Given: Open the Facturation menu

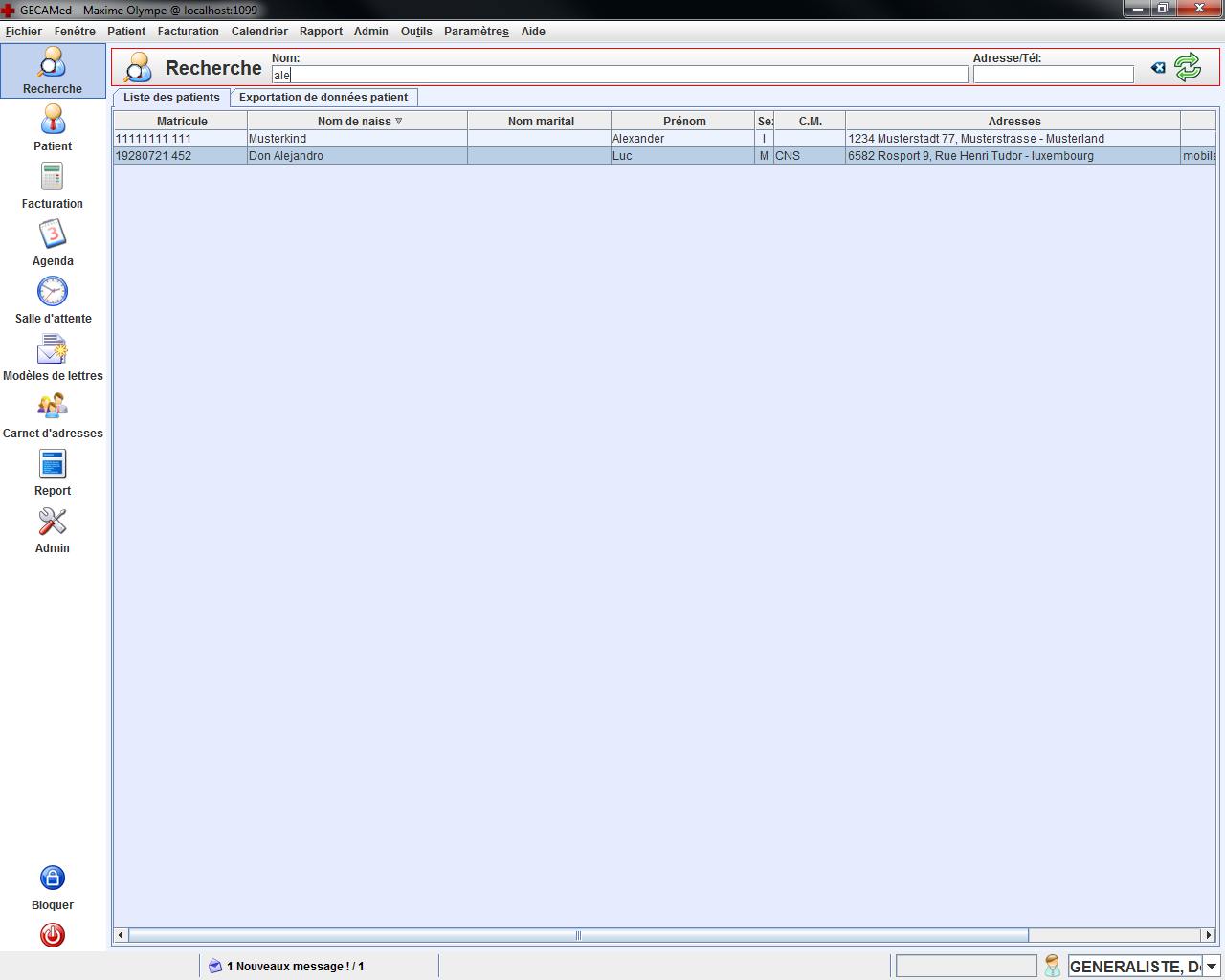Looking at the screenshot, I should click(x=188, y=32).
